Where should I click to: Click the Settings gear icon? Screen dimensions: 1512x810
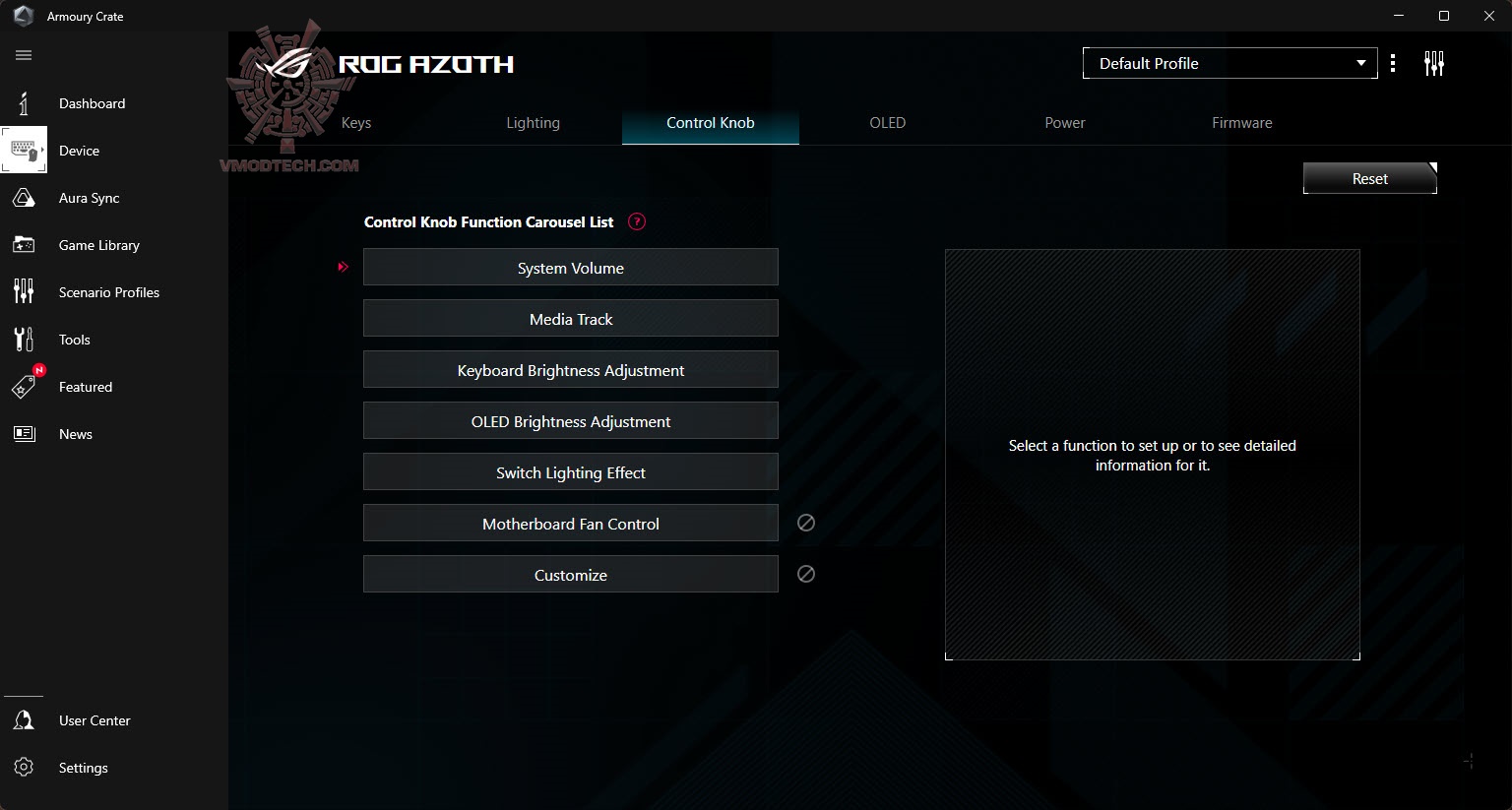pos(24,768)
